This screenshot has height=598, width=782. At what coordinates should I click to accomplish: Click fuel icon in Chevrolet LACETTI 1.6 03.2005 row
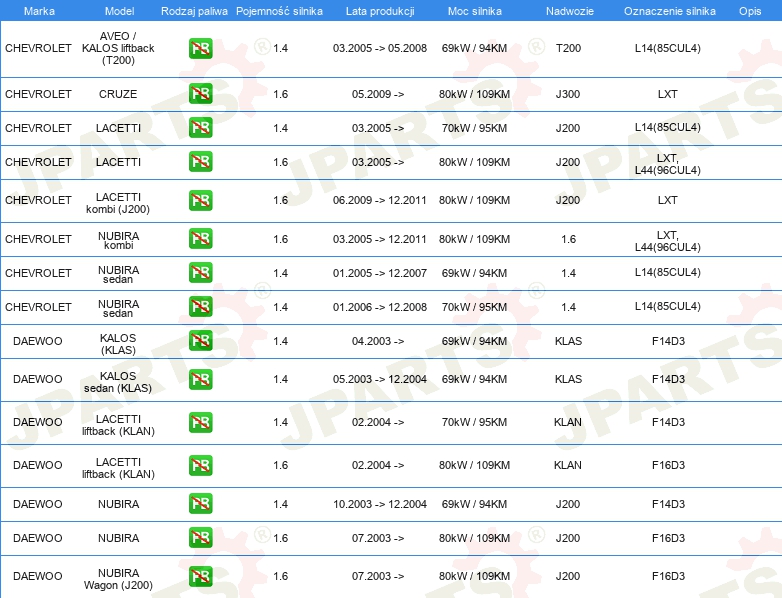coord(200,162)
